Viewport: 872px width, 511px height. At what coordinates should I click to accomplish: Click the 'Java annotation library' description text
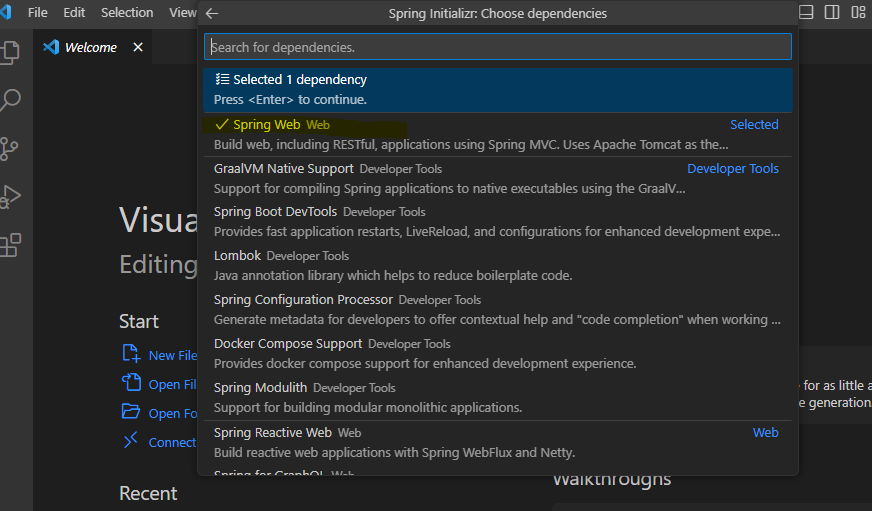[393, 275]
